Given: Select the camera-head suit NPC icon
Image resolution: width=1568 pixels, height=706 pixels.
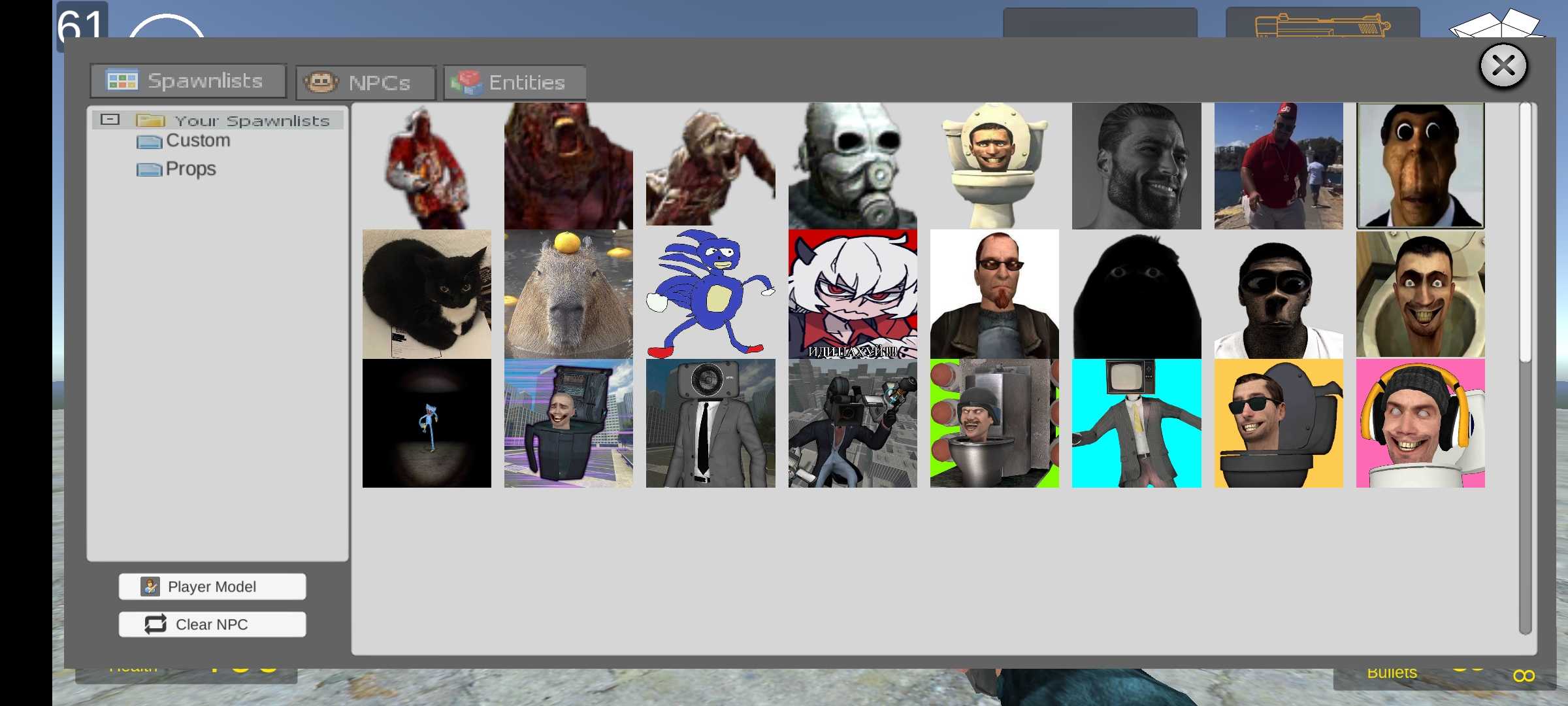Looking at the screenshot, I should pos(711,422).
